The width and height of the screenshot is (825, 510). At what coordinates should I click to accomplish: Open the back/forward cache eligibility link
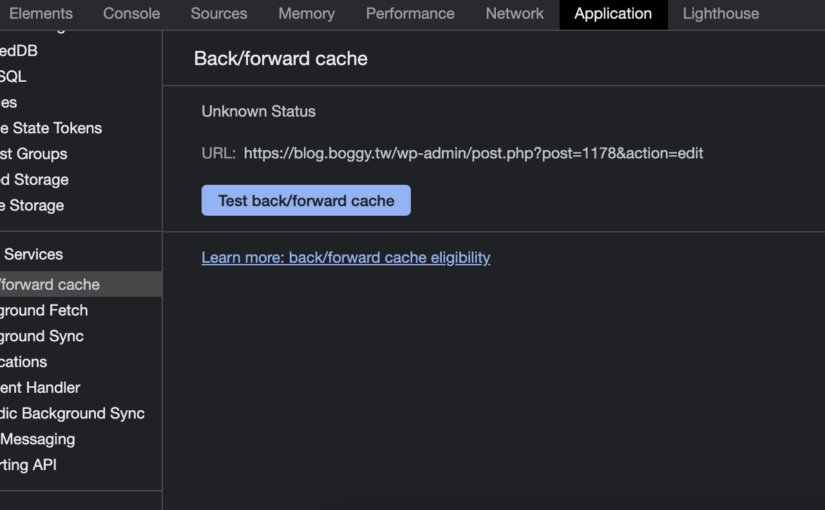click(345, 257)
